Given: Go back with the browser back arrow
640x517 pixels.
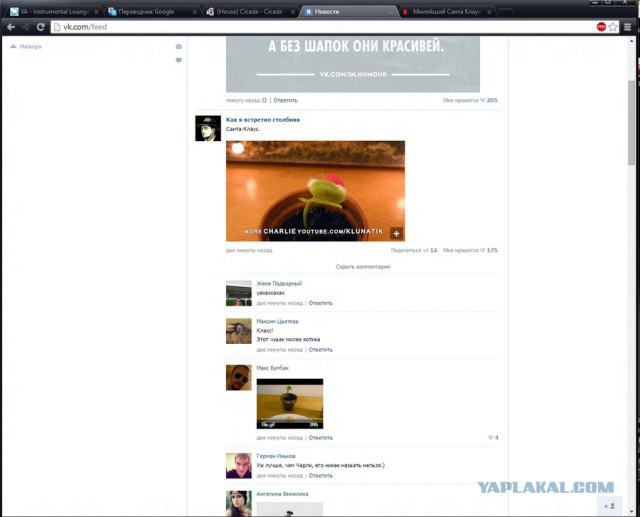Looking at the screenshot, I should pyautogui.click(x=11, y=27).
